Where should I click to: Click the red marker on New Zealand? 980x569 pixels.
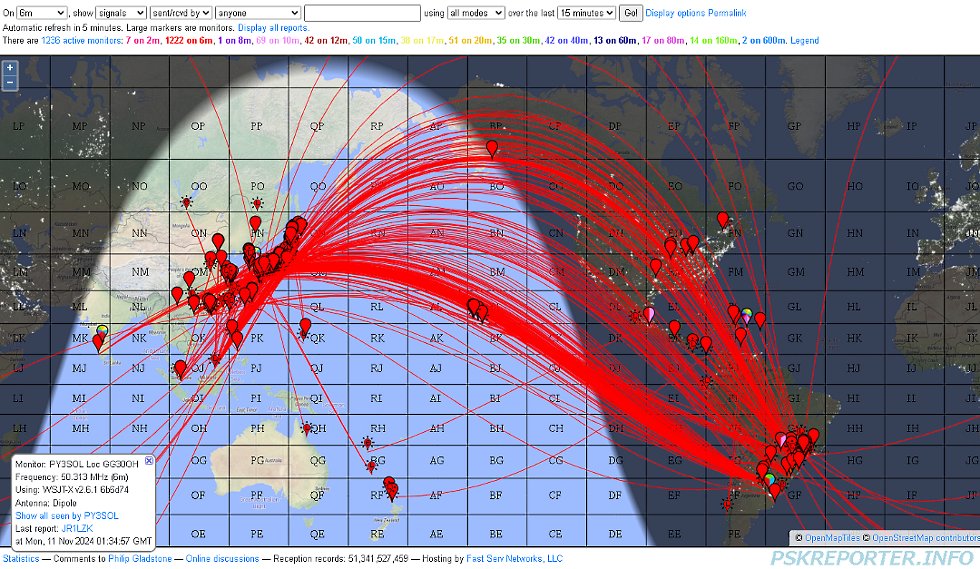tap(391, 490)
